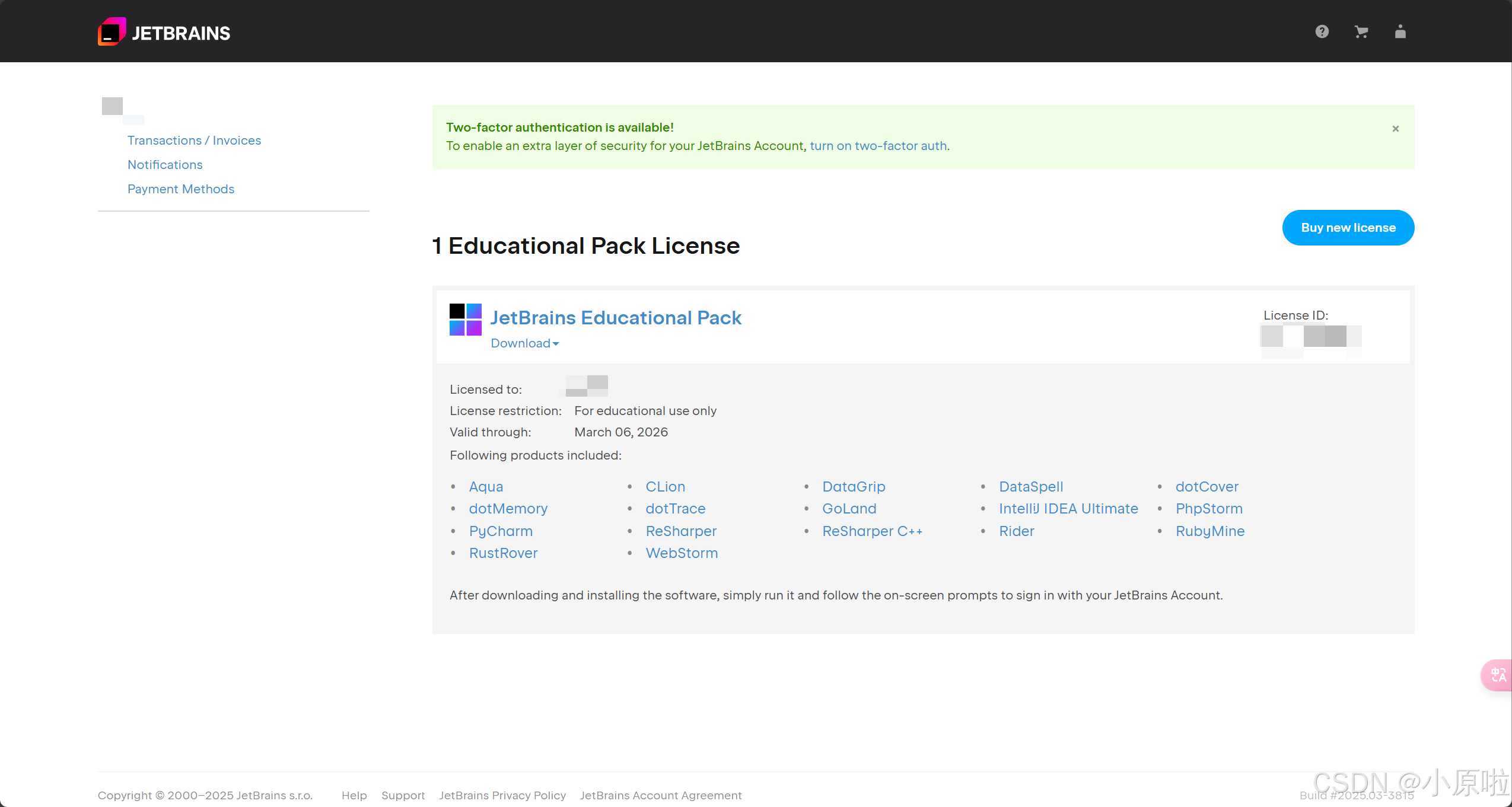Screen dimensions: 1512x807
Task: Dismiss the two-factor authentication banner
Action: [x=1395, y=129]
